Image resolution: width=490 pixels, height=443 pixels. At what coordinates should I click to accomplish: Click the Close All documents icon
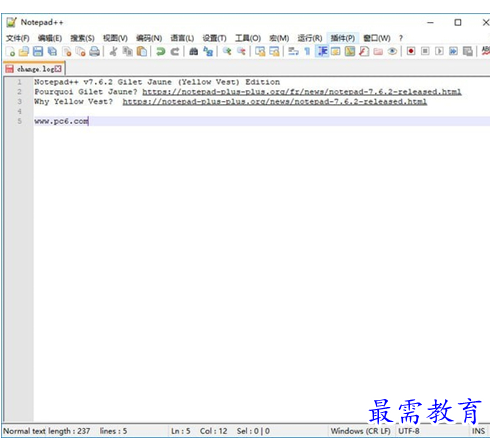(80, 51)
